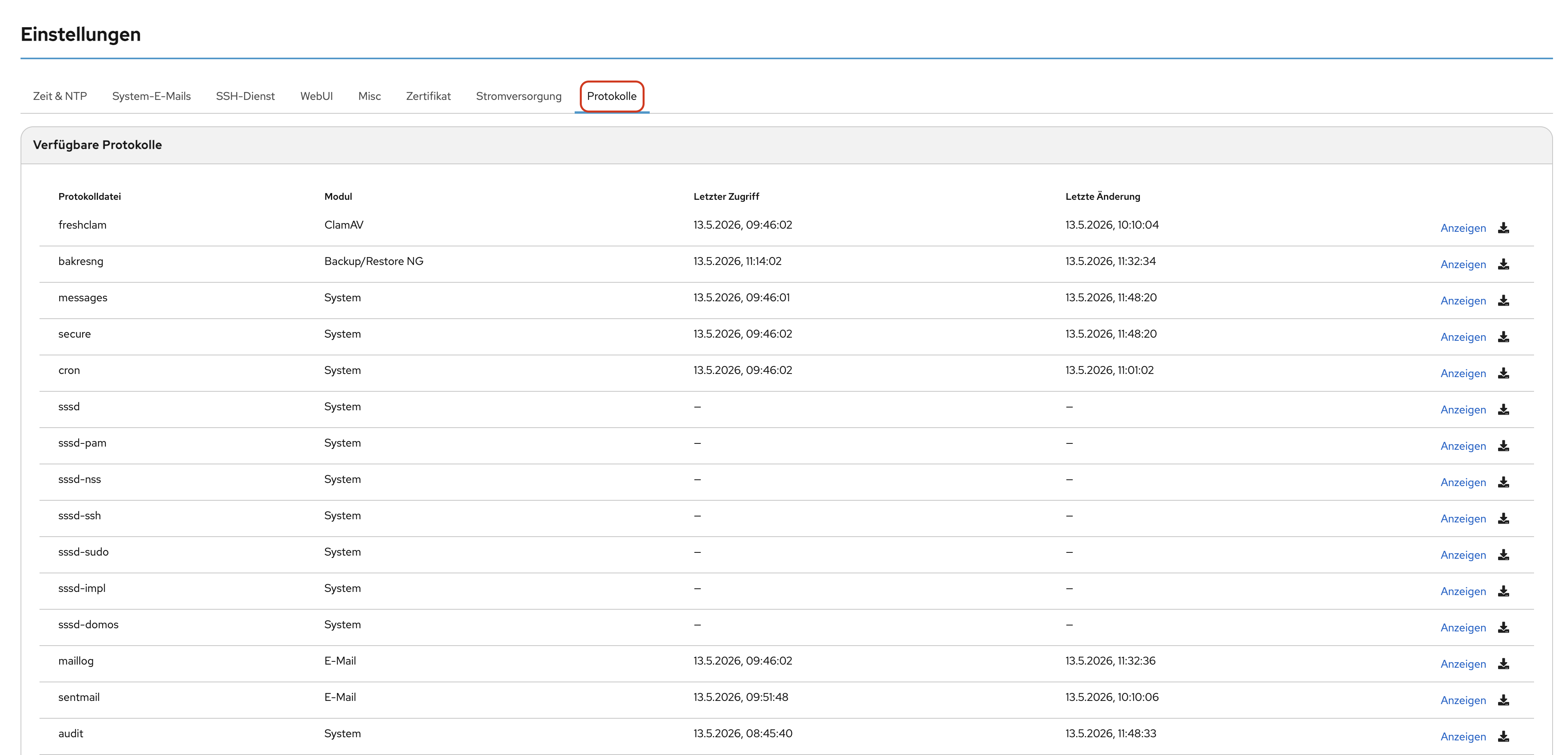Image resolution: width=1568 pixels, height=755 pixels.
Task: Show sssd-ssh log via Anzeigen
Action: (1463, 518)
